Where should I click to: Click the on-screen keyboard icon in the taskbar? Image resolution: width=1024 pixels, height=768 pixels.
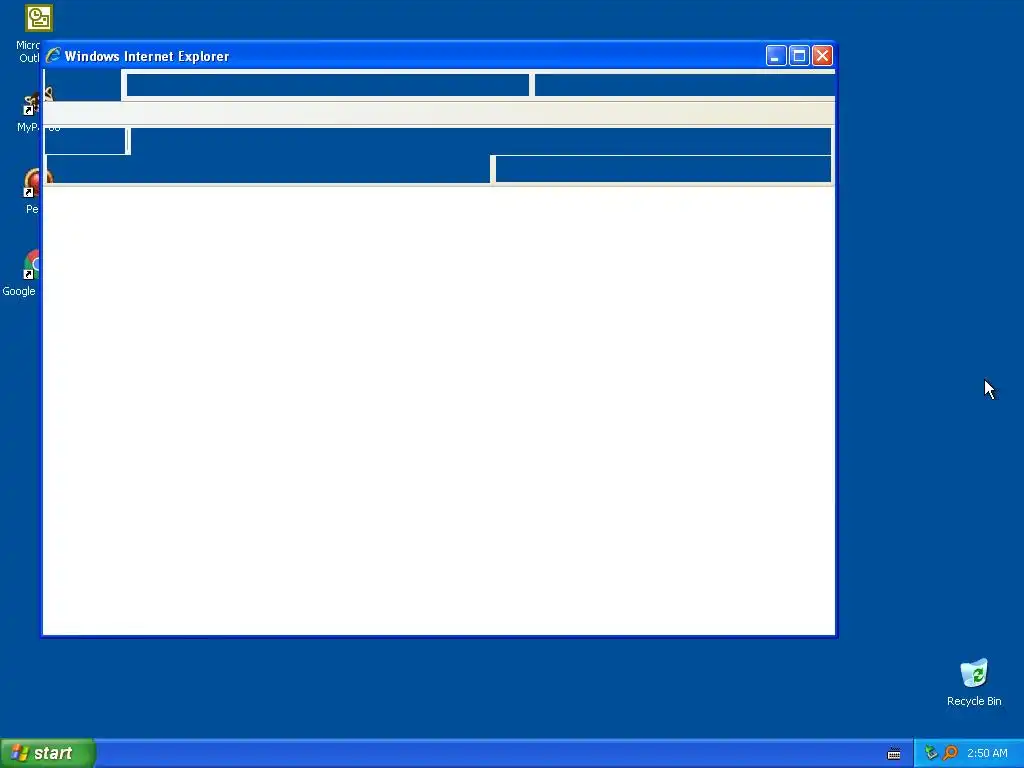(x=894, y=754)
